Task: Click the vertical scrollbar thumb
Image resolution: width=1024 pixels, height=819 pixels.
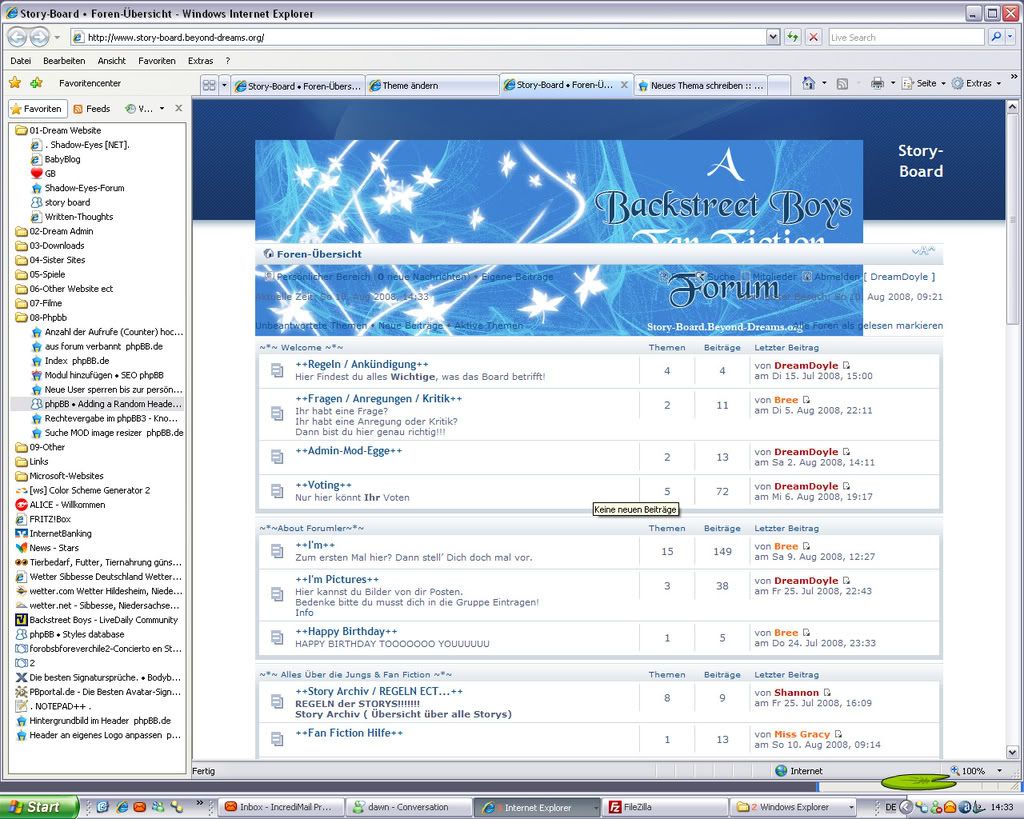Action: (1012, 219)
